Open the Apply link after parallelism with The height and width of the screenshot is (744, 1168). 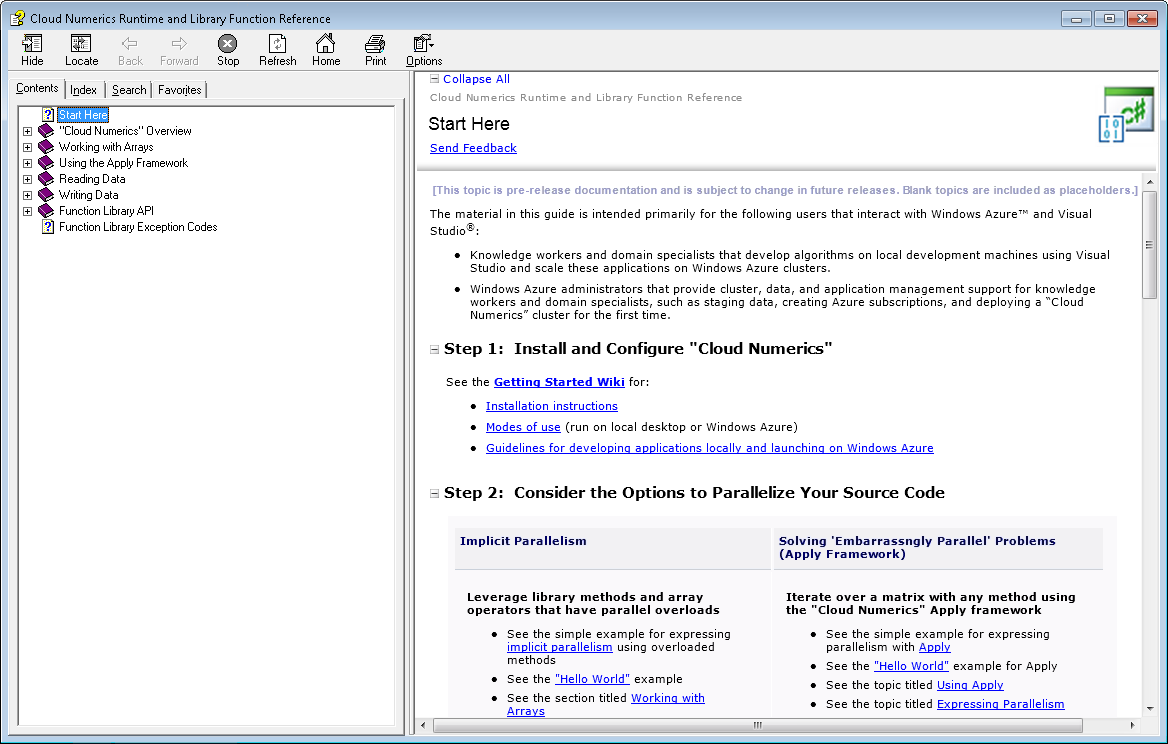(x=934, y=647)
